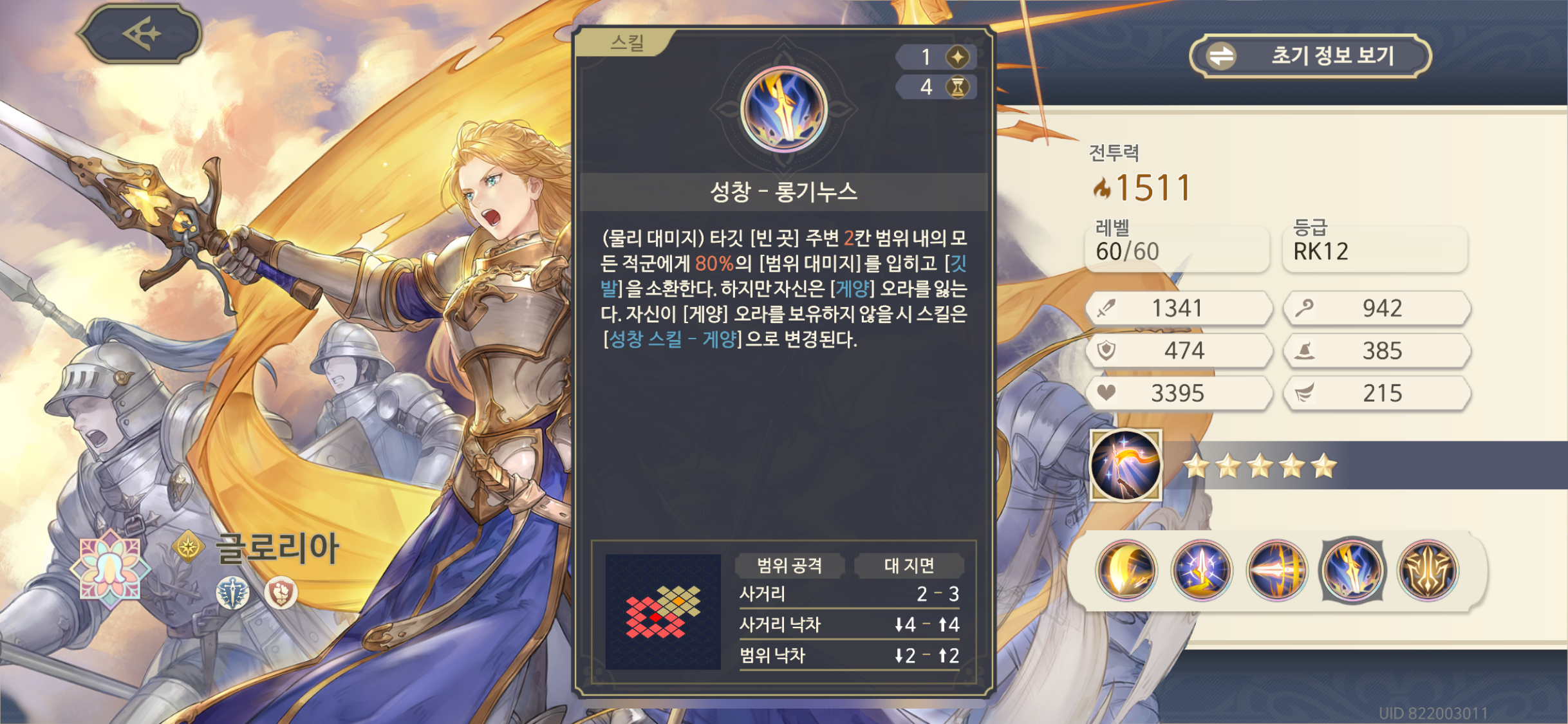Image resolution: width=1568 pixels, height=724 pixels.
Task: Click the 대 지면 tag
Action: pos(909,565)
